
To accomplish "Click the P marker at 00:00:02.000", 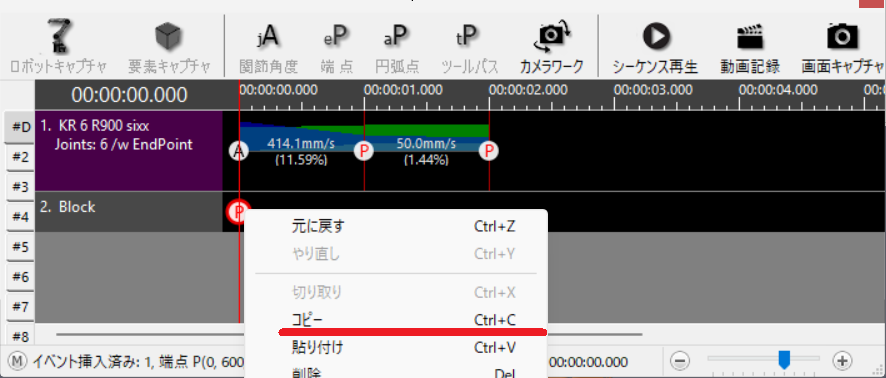I will point(489,151).
